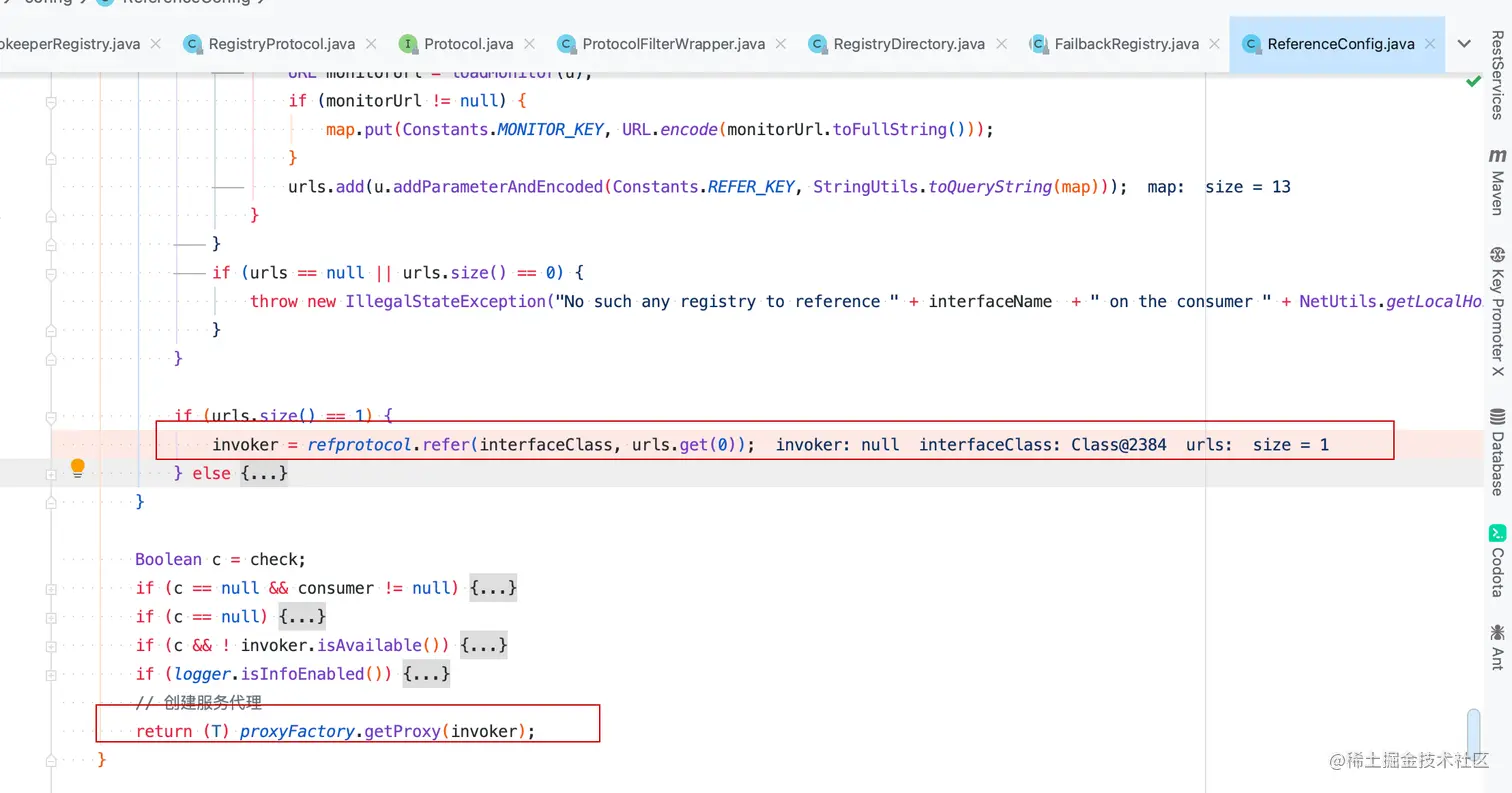The width and height of the screenshot is (1512, 793).
Task: Click the {...} placeholder after 'else'
Action: click(264, 473)
